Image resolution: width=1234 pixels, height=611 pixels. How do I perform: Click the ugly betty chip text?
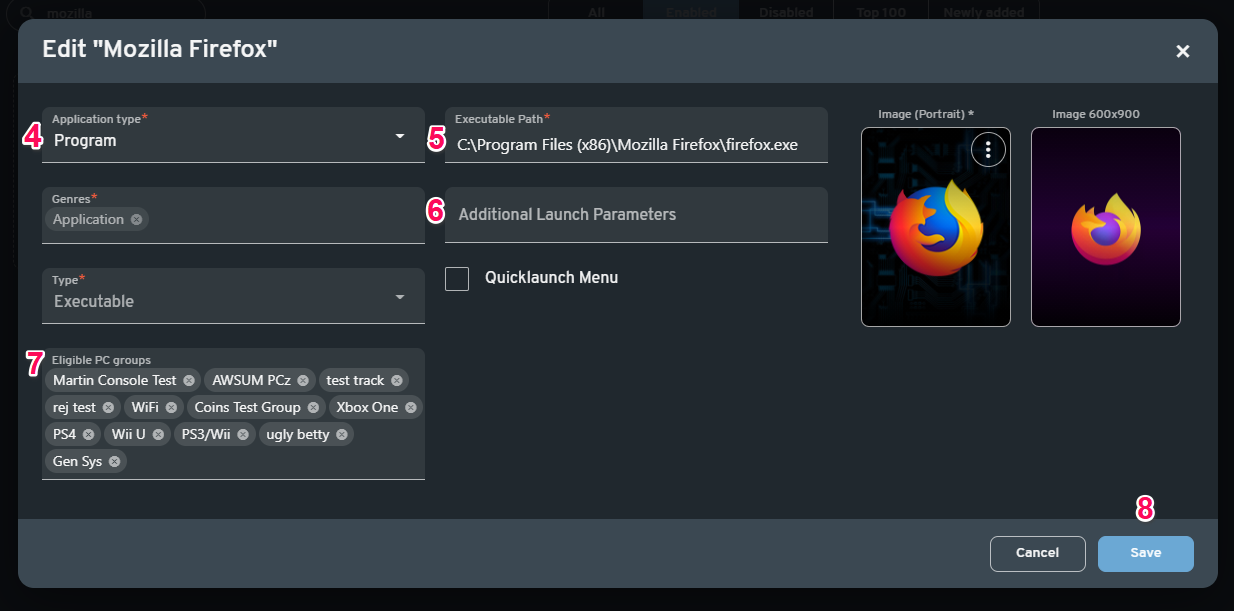coord(298,434)
